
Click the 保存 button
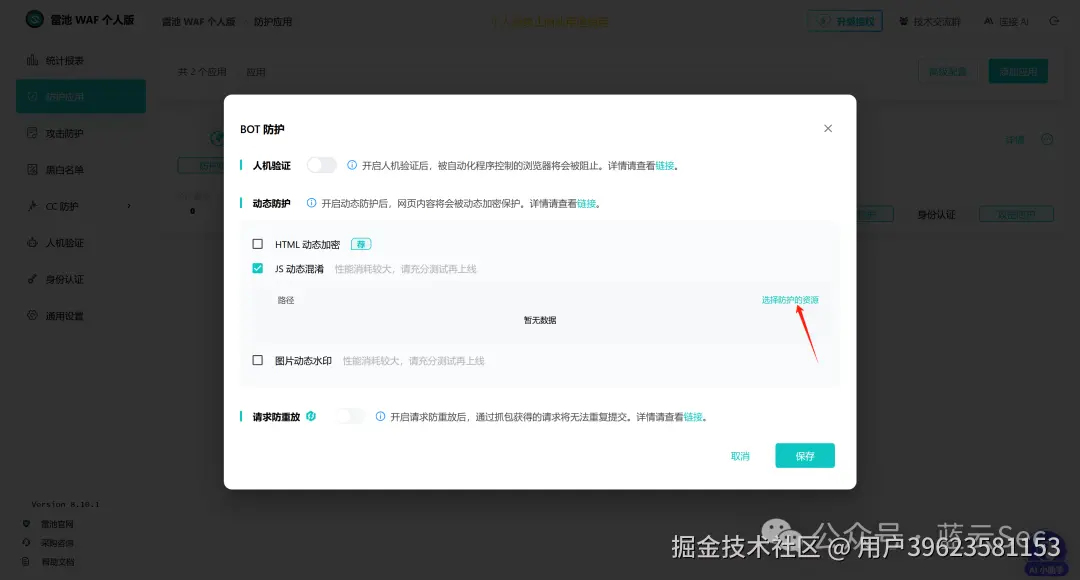(x=805, y=455)
